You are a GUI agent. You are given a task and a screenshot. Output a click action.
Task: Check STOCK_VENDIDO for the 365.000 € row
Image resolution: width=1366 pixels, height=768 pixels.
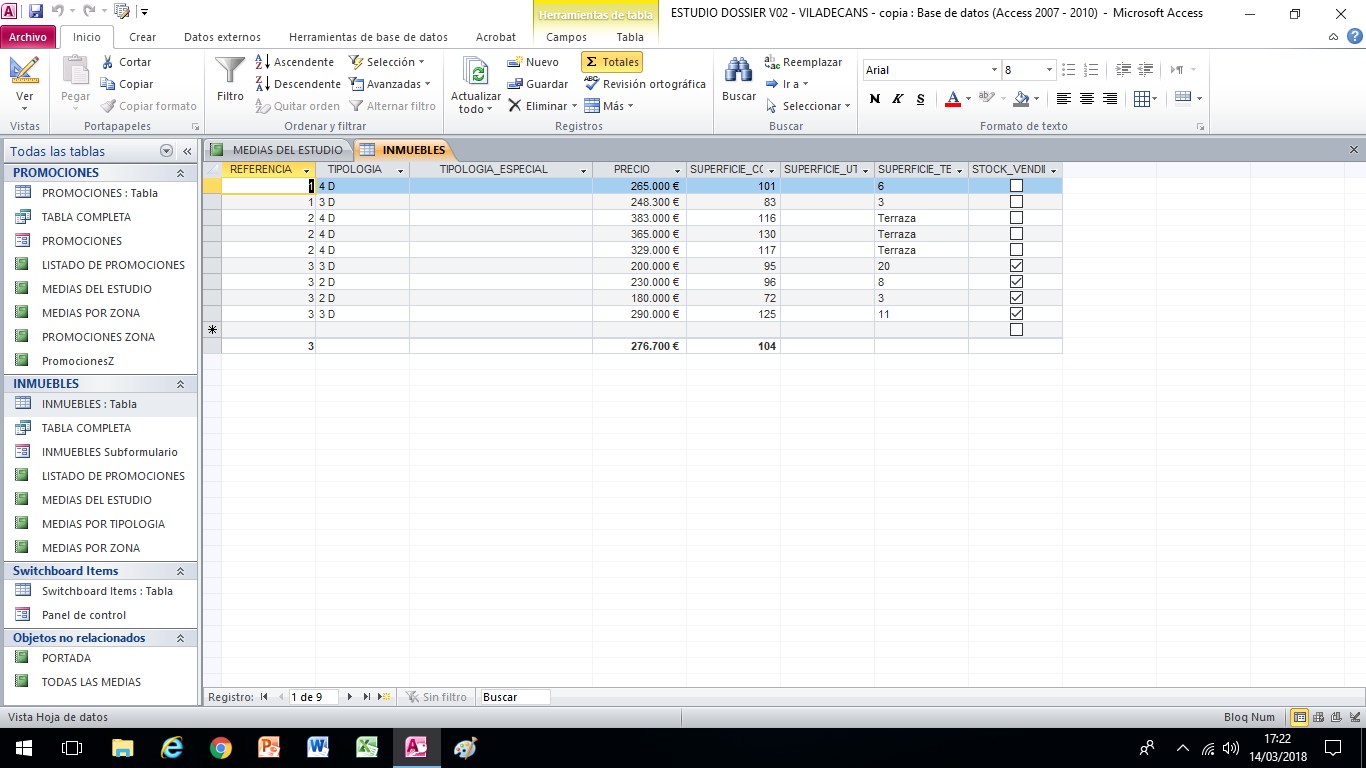1016,234
